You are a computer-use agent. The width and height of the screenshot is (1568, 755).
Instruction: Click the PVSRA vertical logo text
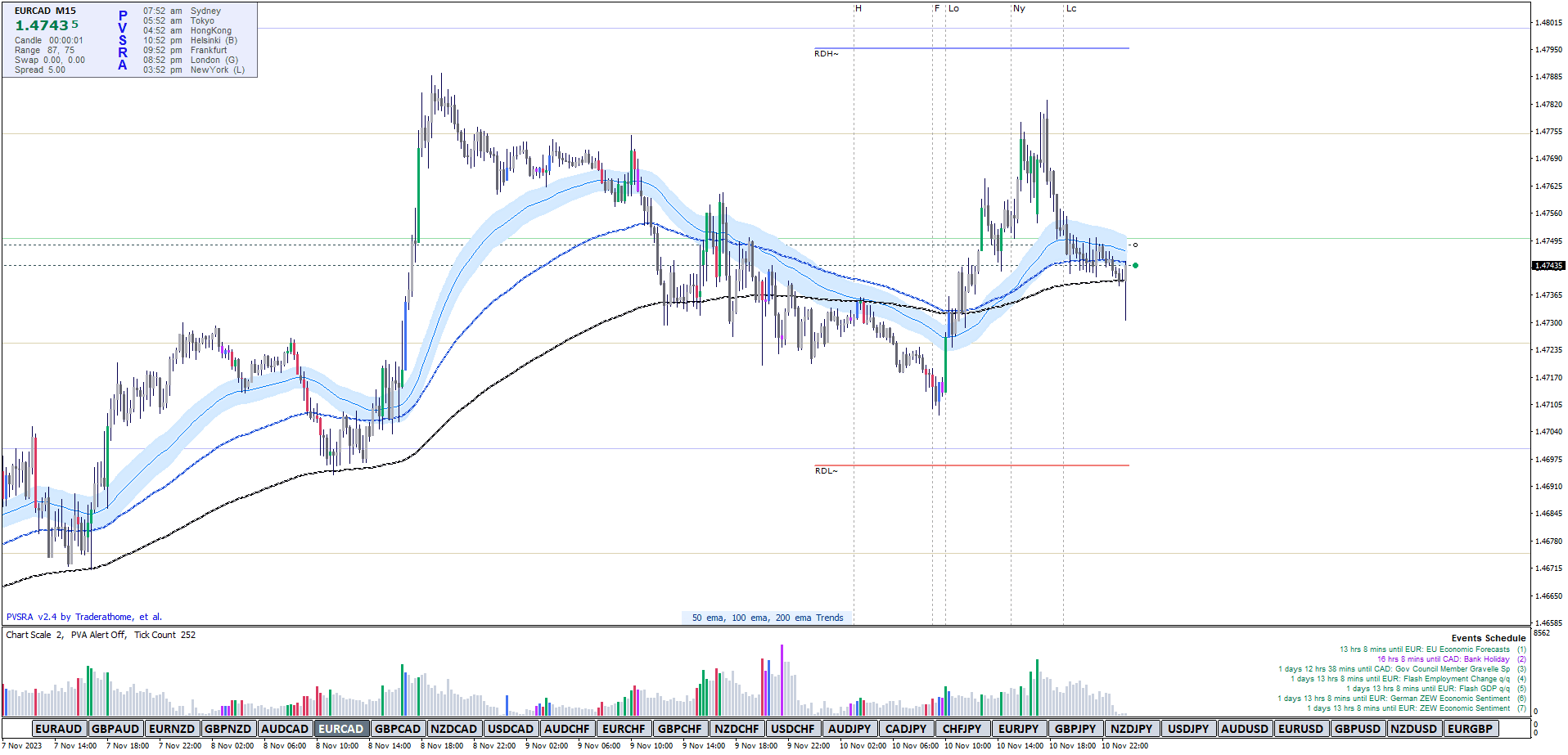coord(123,41)
